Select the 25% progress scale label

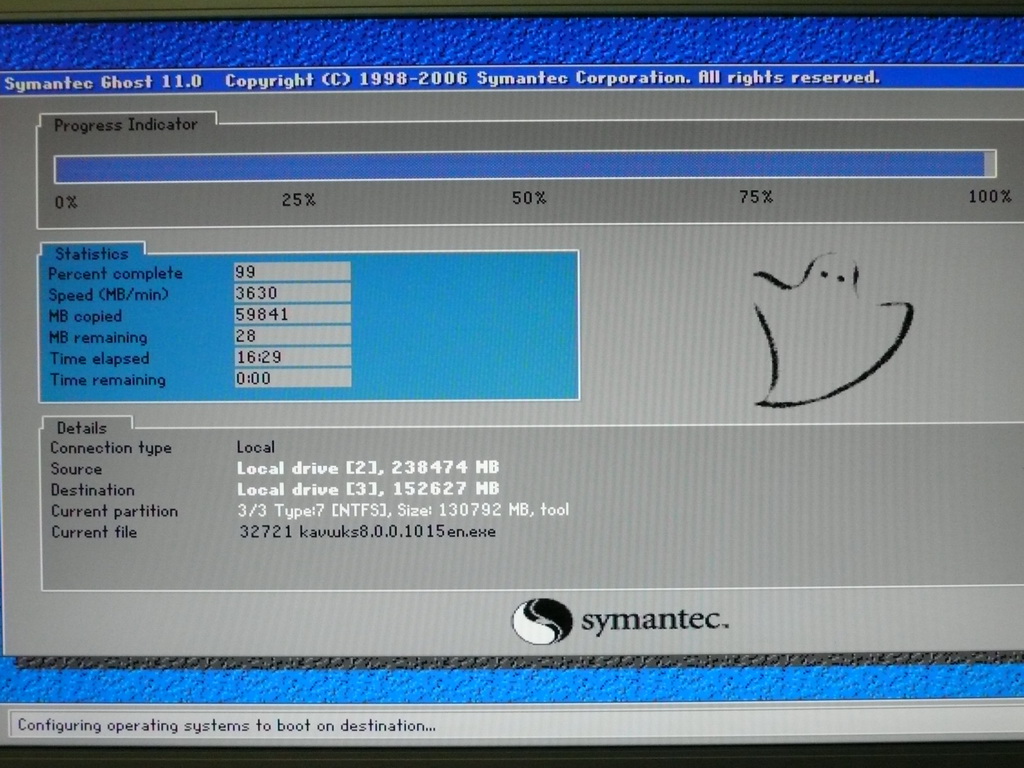[298, 200]
